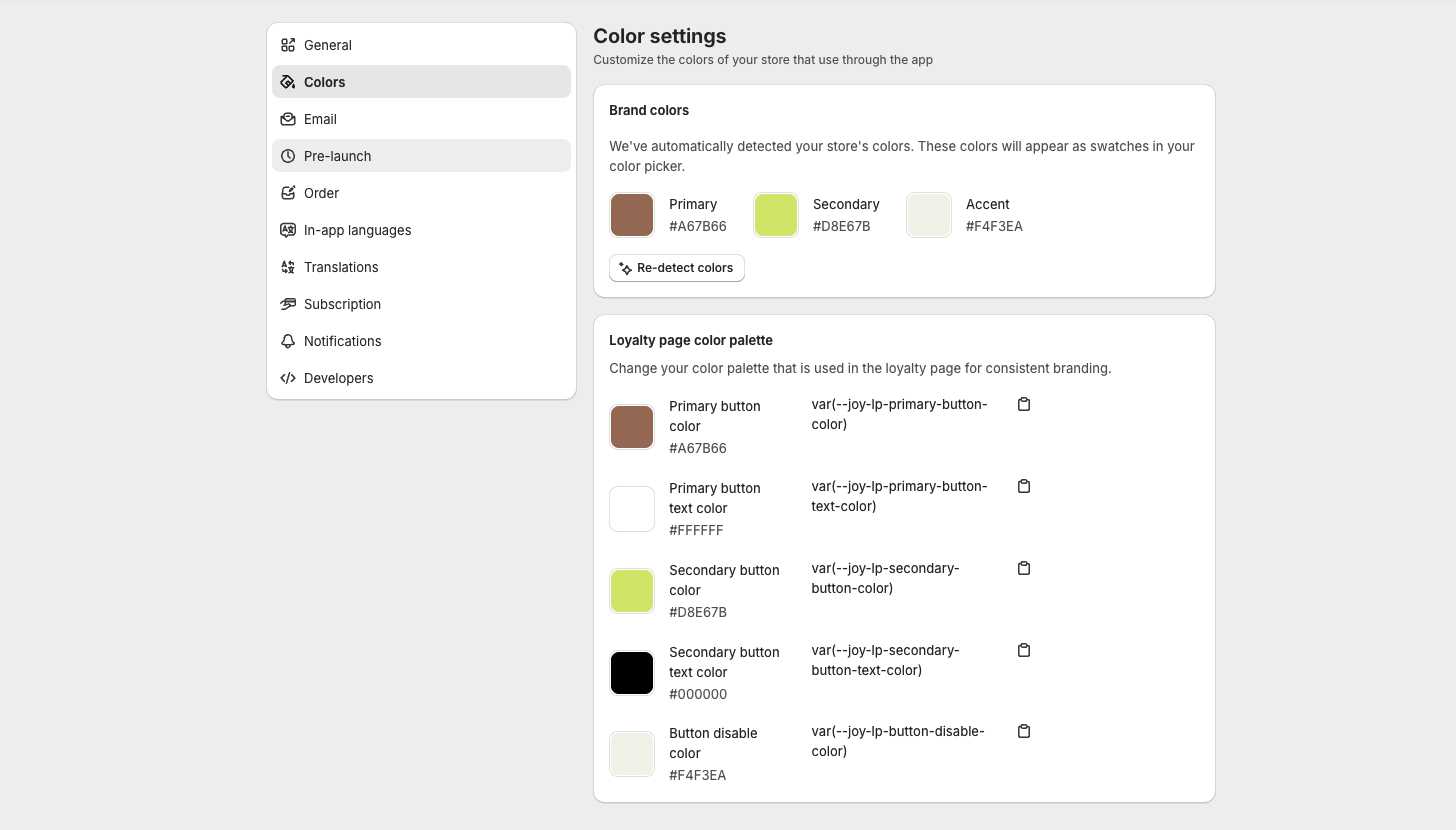Edit the Secondary button text color swatch

coord(632,673)
